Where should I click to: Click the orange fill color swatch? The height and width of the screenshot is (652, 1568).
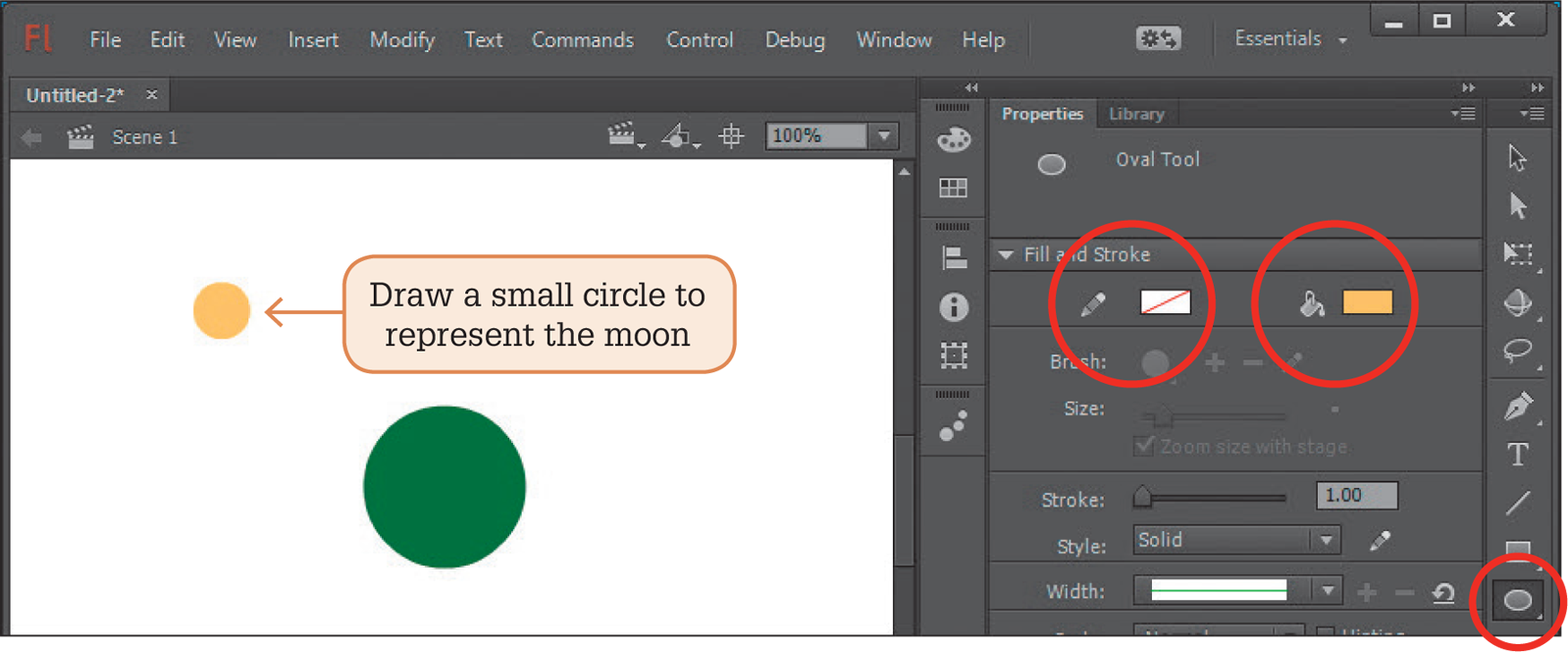pos(1368,302)
